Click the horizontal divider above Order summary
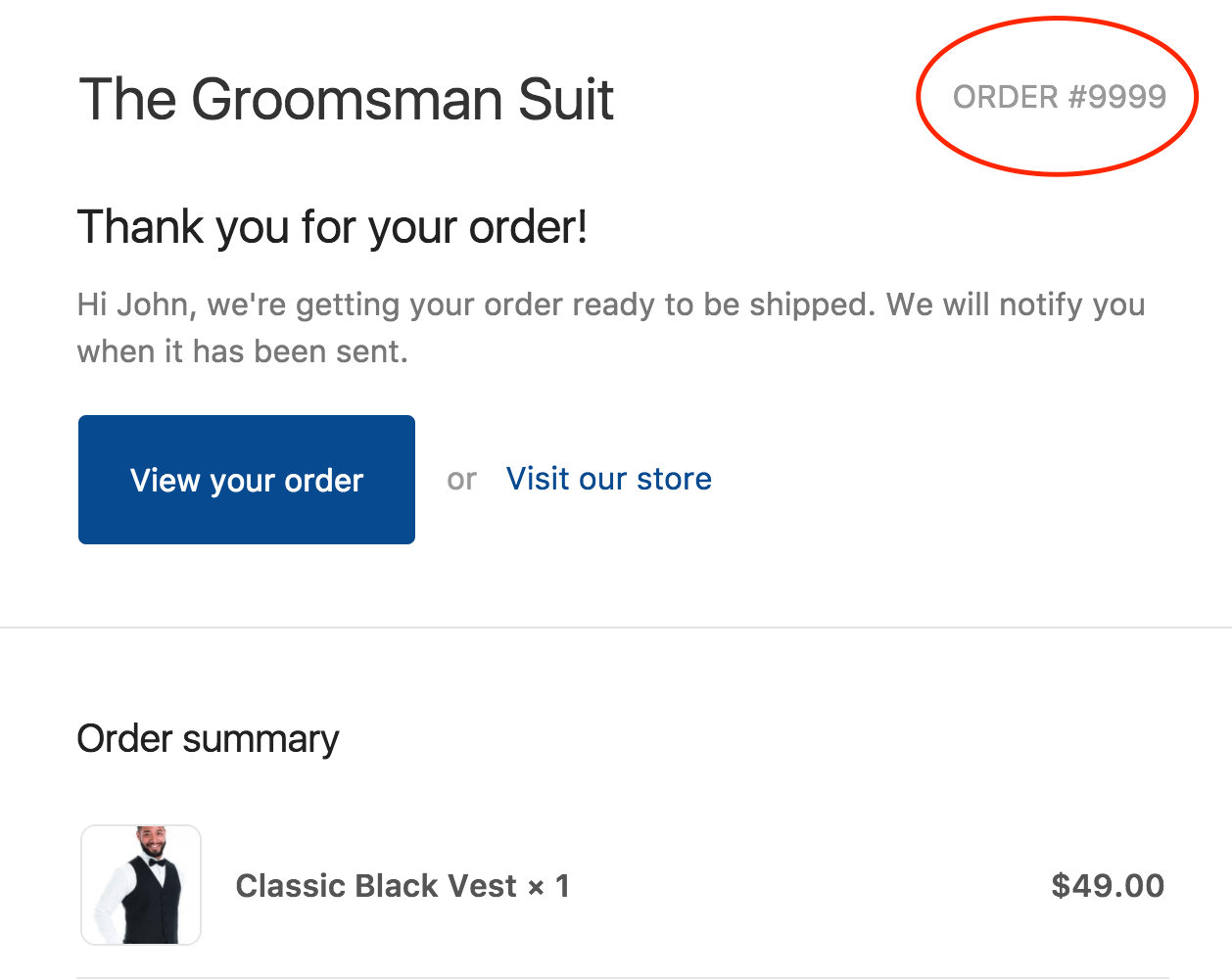 [x=616, y=627]
